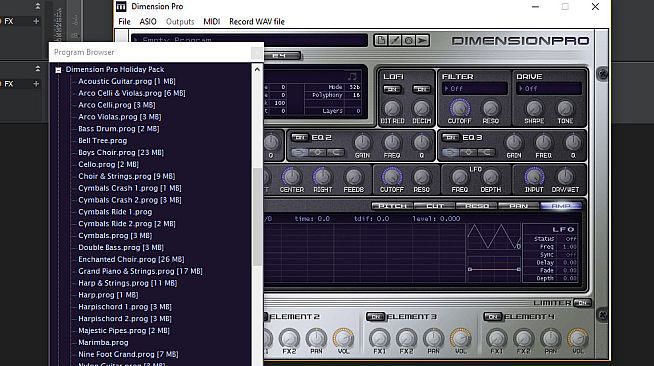Click plus icon on lower FX track
The width and height of the screenshot is (654, 366).
(x=36, y=83)
